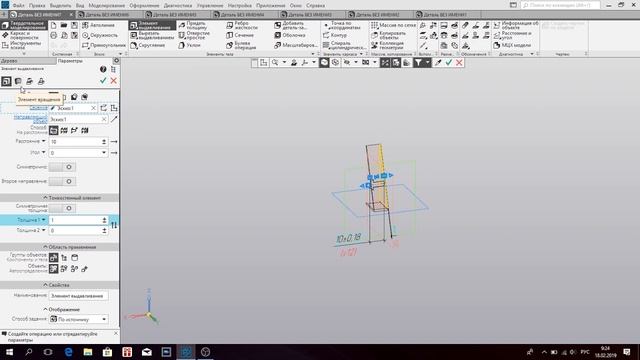Open the Windows Start menu

coord(9,352)
